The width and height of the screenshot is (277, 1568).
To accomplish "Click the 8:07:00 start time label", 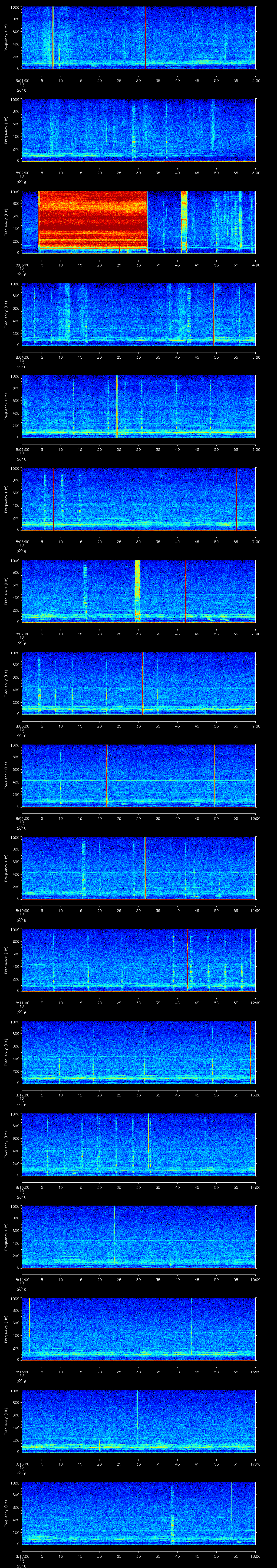I will pyautogui.click(x=22, y=634).
